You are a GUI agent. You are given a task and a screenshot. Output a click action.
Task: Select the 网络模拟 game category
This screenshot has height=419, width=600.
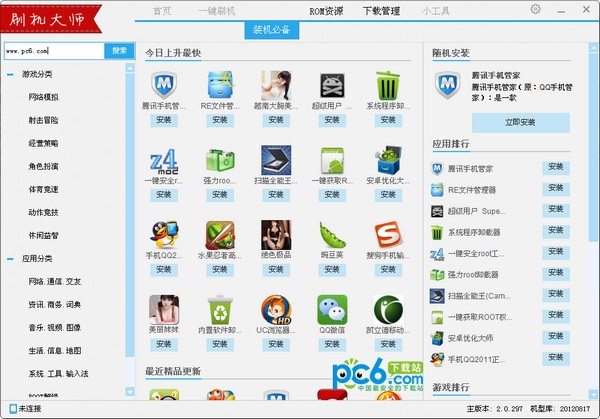43,97
